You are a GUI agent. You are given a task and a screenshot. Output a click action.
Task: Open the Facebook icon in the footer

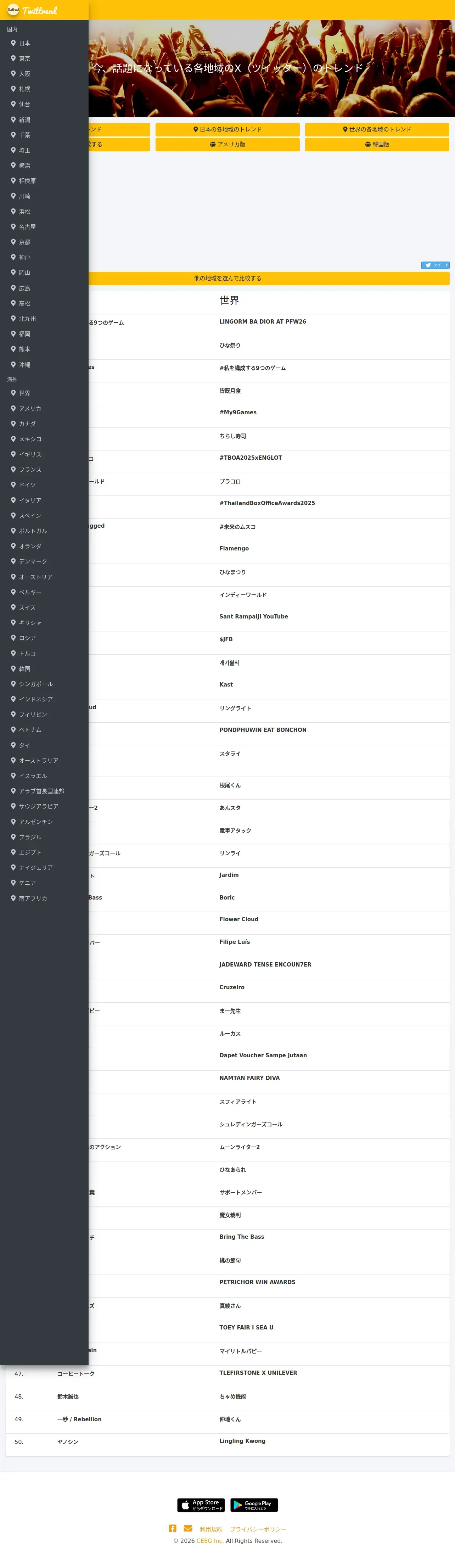[173, 1528]
